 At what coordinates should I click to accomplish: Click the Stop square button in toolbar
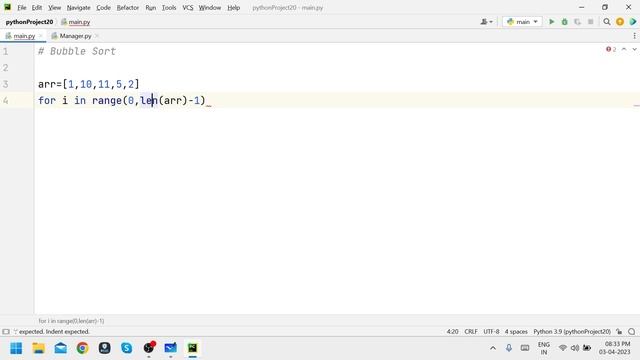[590, 22]
